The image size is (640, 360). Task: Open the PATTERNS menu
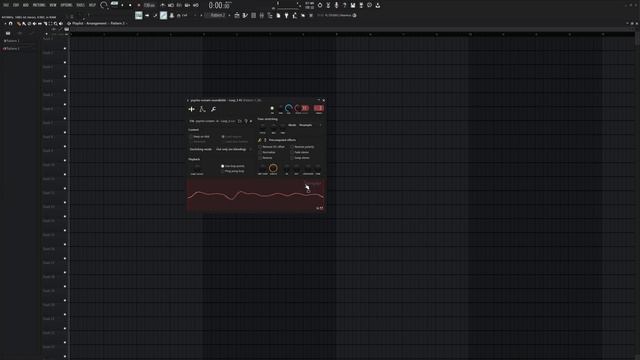click(39, 5)
